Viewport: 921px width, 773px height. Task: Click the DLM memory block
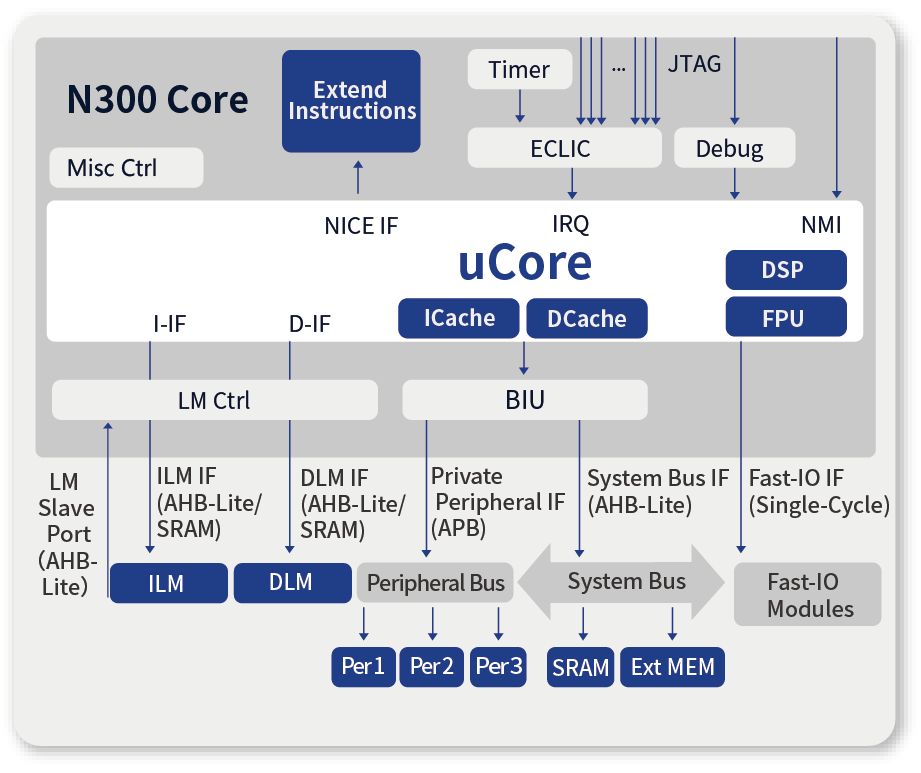click(291, 583)
